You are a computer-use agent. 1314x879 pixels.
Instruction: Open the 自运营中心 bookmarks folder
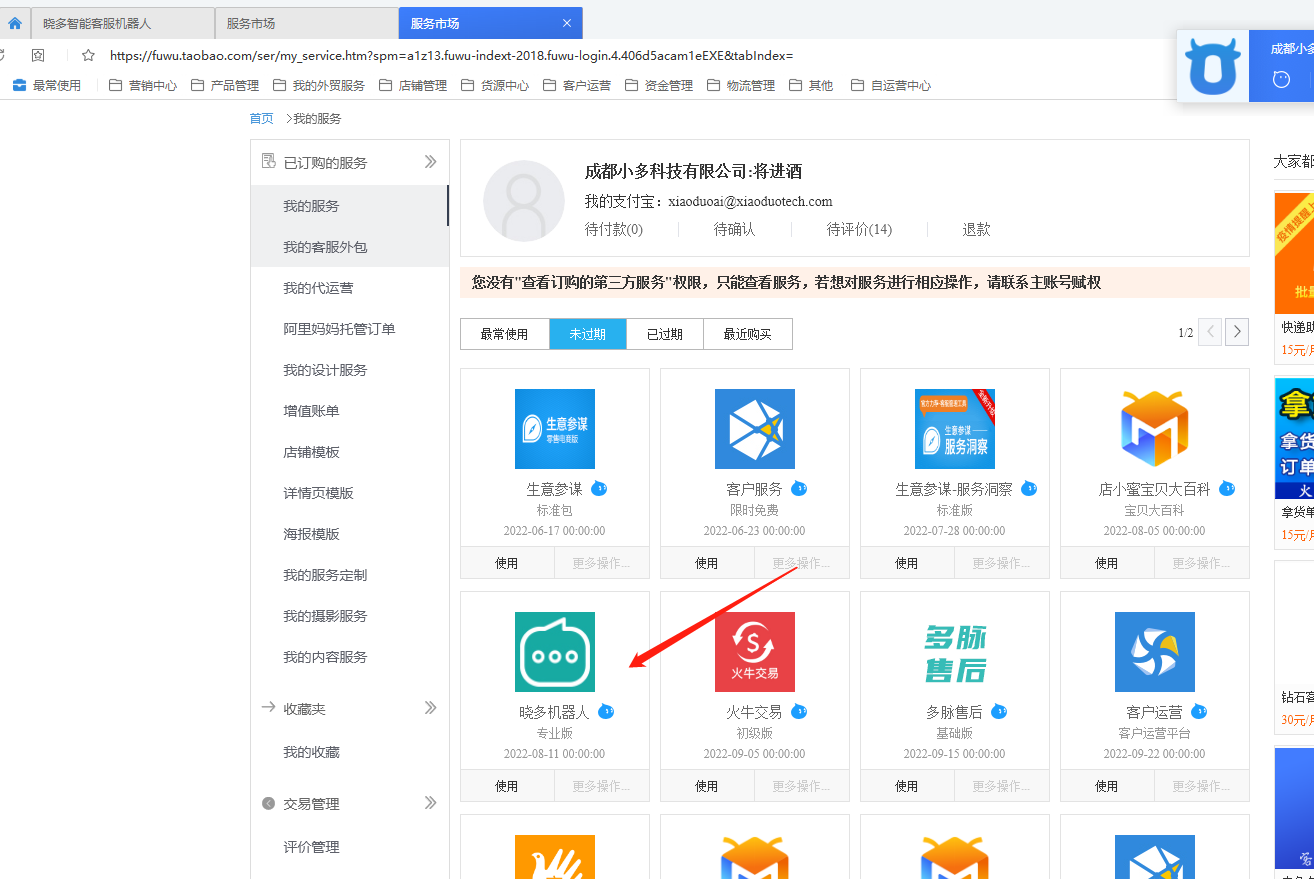[891, 86]
